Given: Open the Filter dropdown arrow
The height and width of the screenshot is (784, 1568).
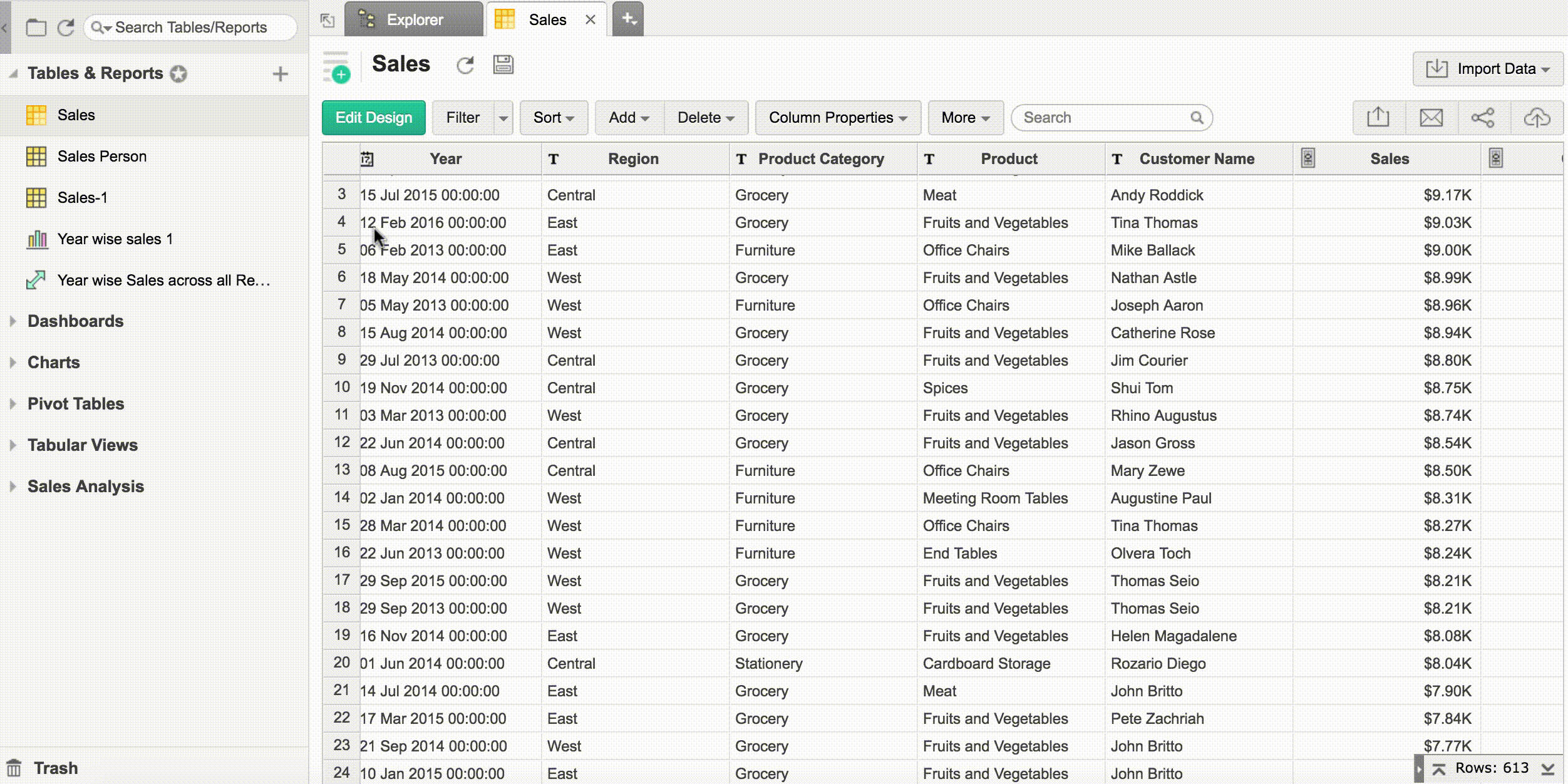Looking at the screenshot, I should point(503,118).
